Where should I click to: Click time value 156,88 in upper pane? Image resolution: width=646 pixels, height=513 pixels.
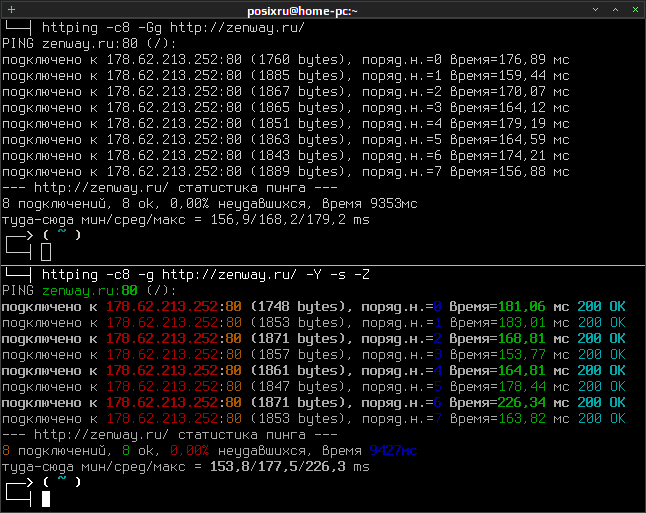pos(522,172)
